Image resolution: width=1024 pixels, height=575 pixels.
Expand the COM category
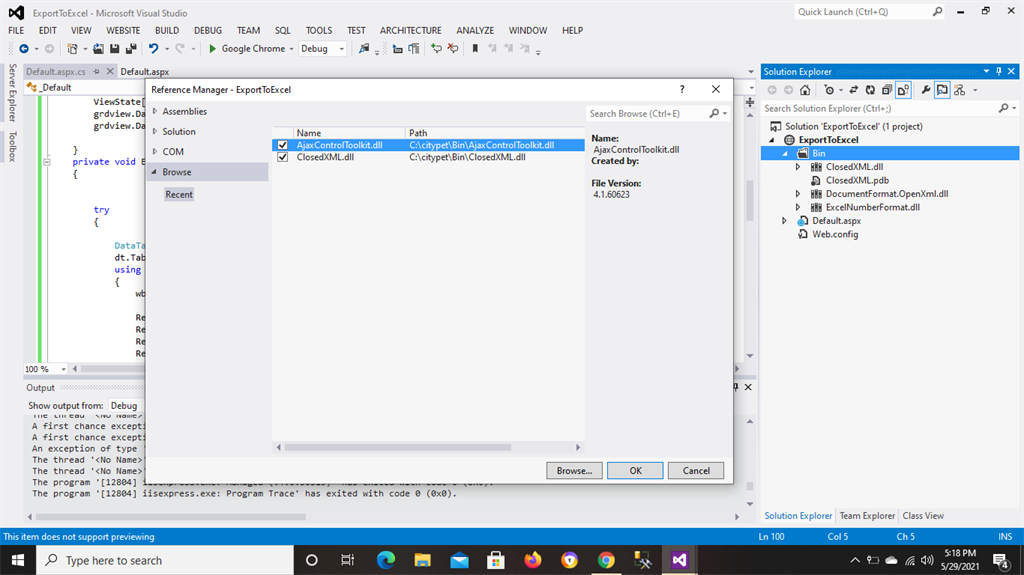tap(155, 152)
